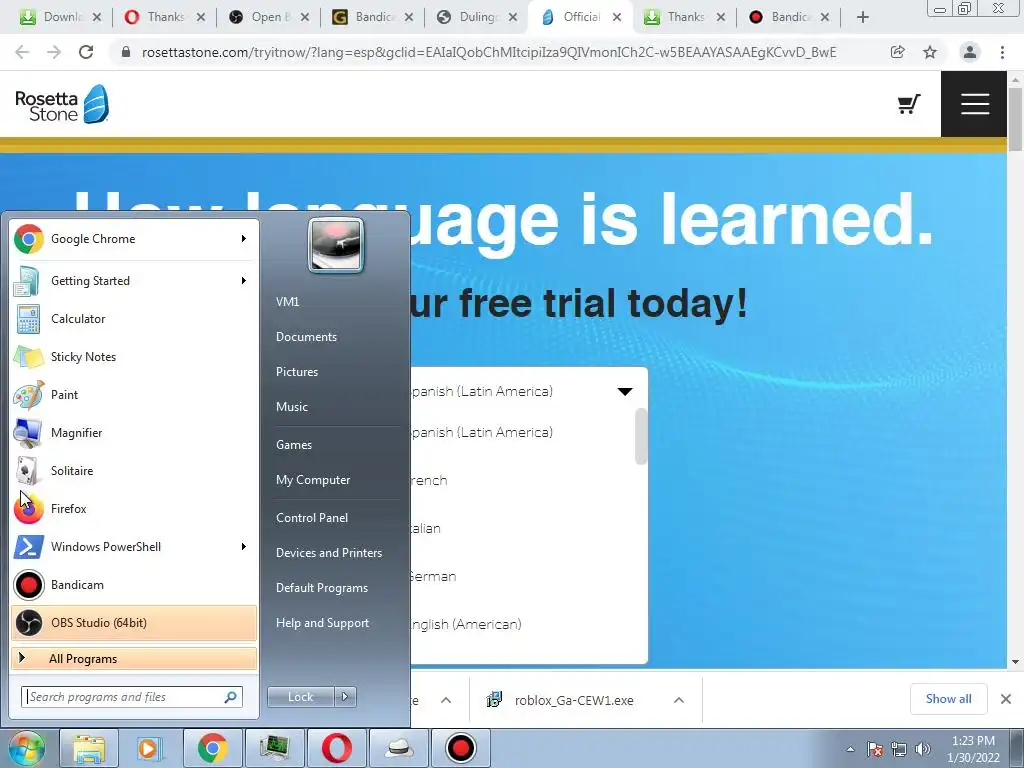The width and height of the screenshot is (1024, 768).
Task: Open Control Panel from Start menu
Action: (312, 518)
